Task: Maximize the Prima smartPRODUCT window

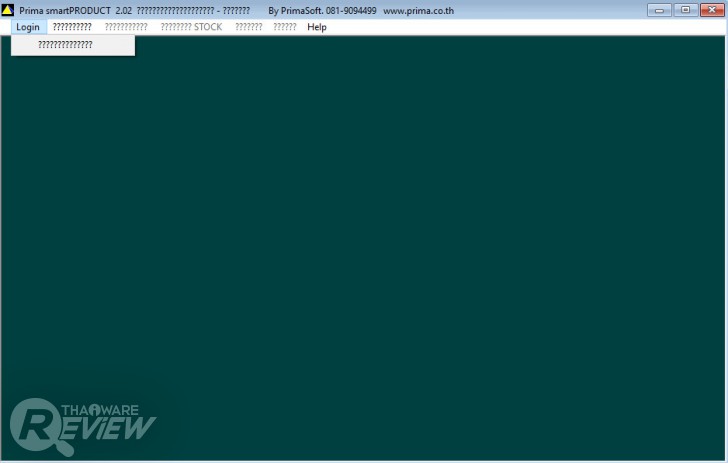Action: [x=685, y=10]
